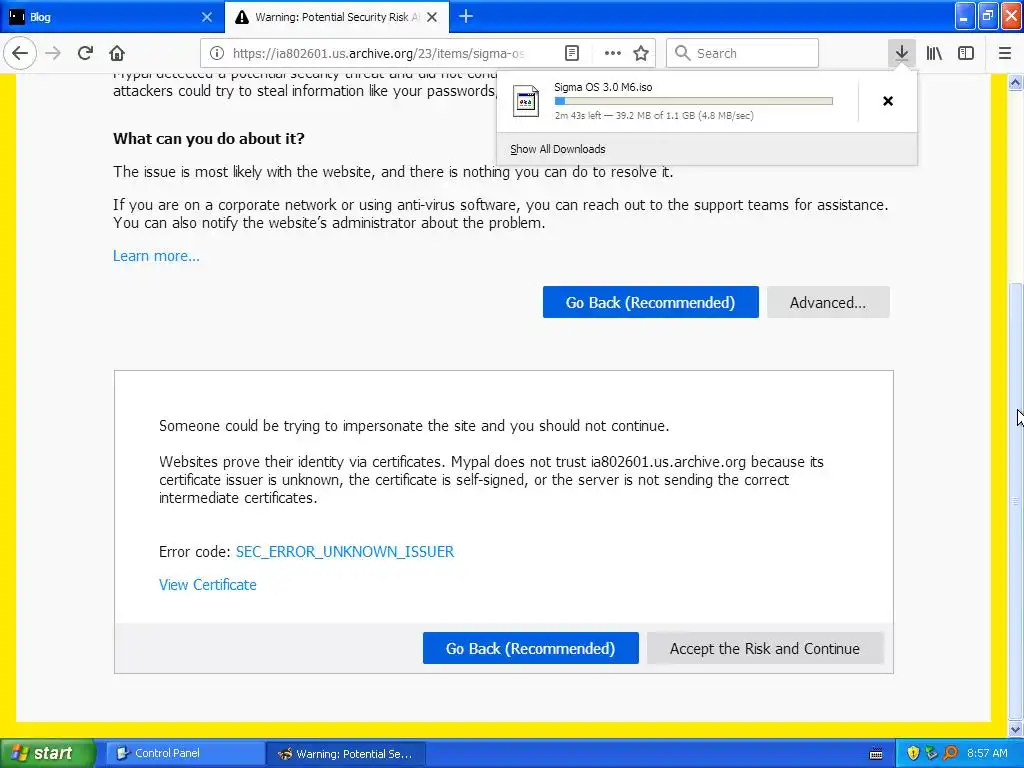Click the Advanced... button
This screenshot has height=768, width=1024.
click(x=828, y=302)
